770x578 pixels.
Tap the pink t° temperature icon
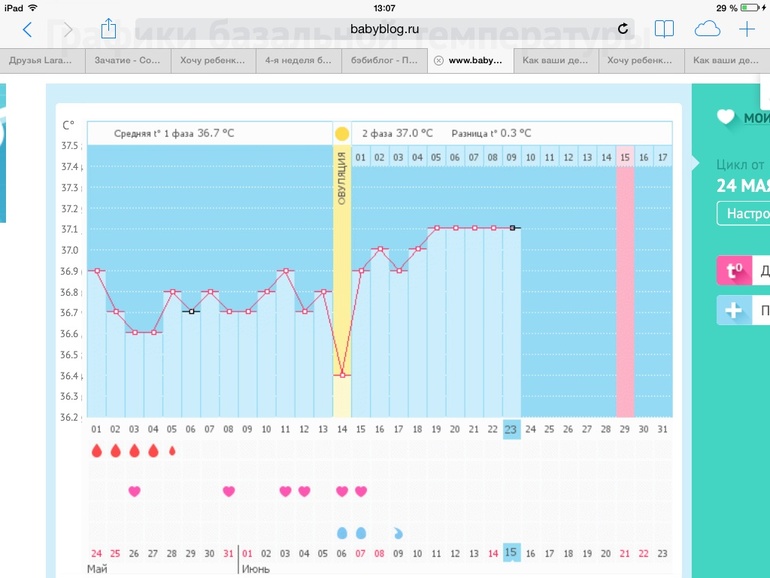point(733,271)
